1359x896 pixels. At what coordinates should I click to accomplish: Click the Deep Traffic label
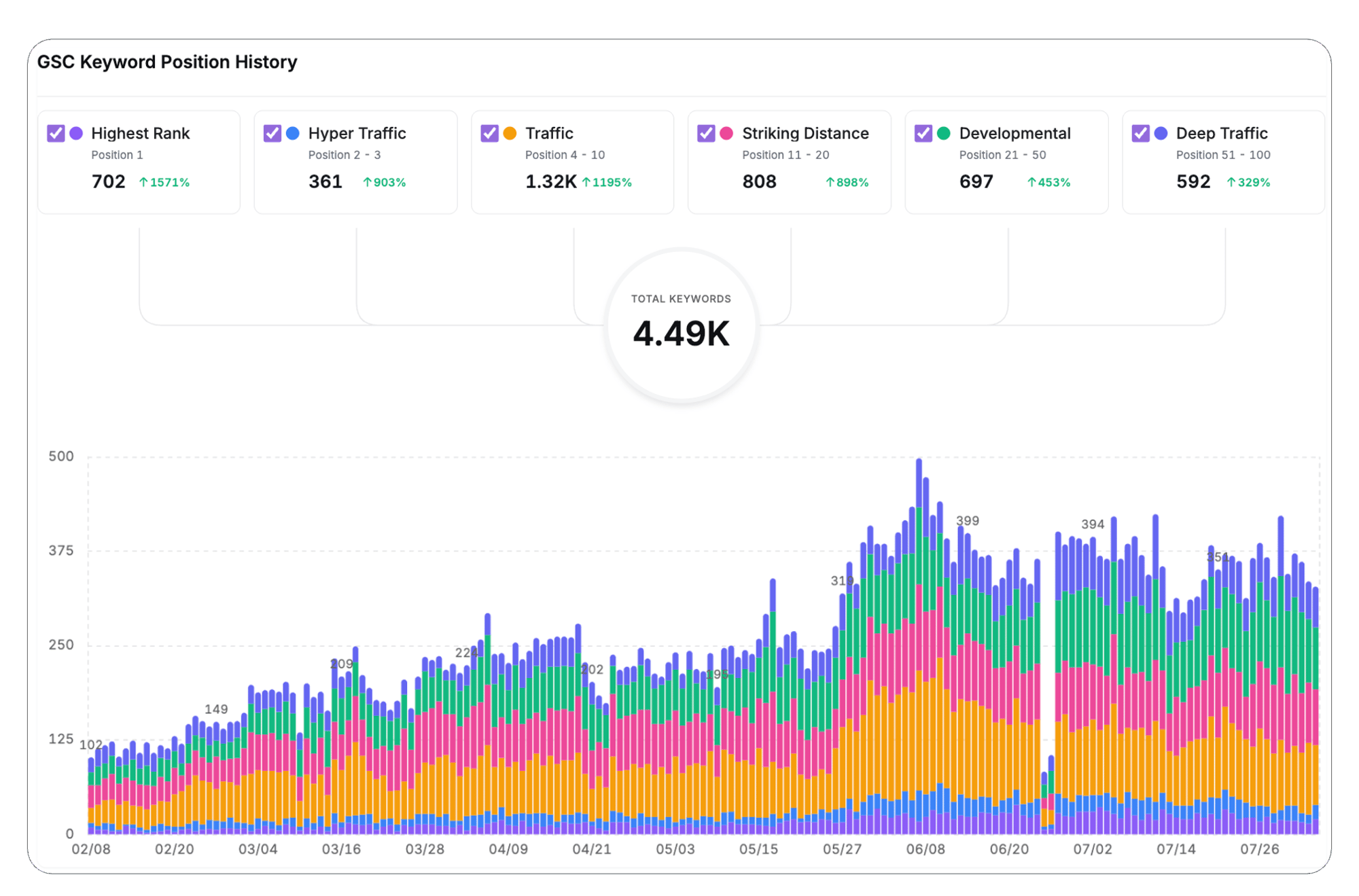pyautogui.click(x=1222, y=133)
